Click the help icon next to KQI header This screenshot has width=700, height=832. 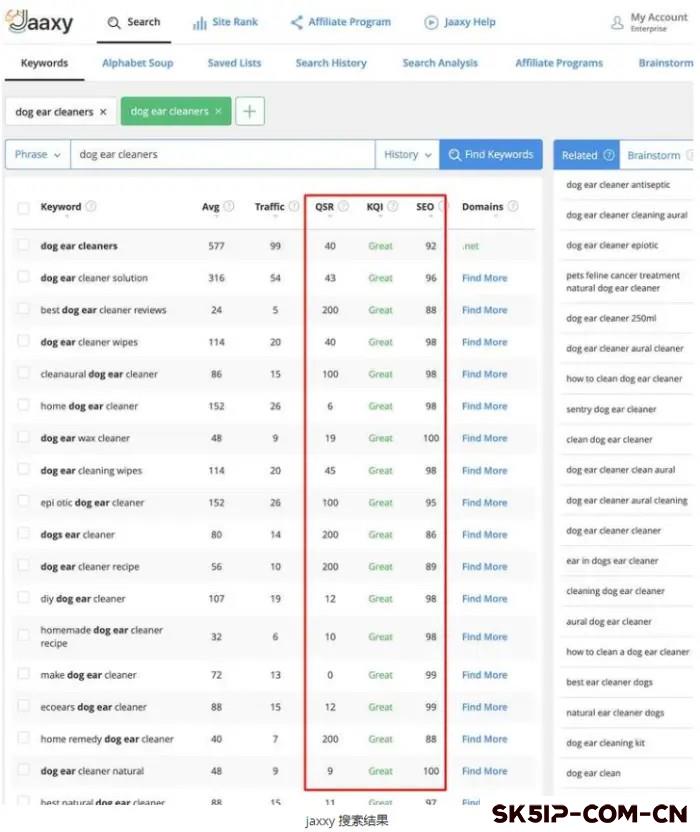(392, 206)
